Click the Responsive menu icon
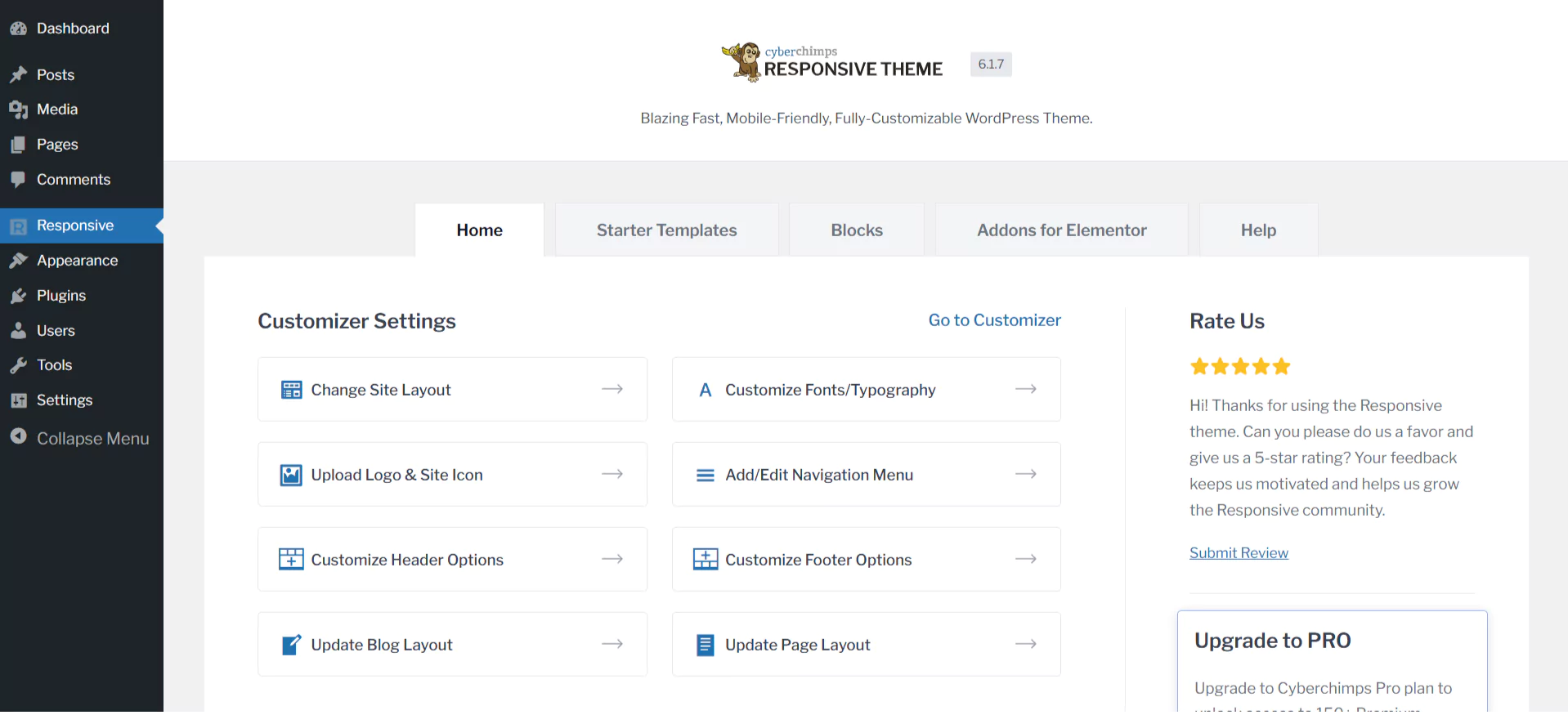The width and height of the screenshot is (1568, 715). pyautogui.click(x=19, y=226)
